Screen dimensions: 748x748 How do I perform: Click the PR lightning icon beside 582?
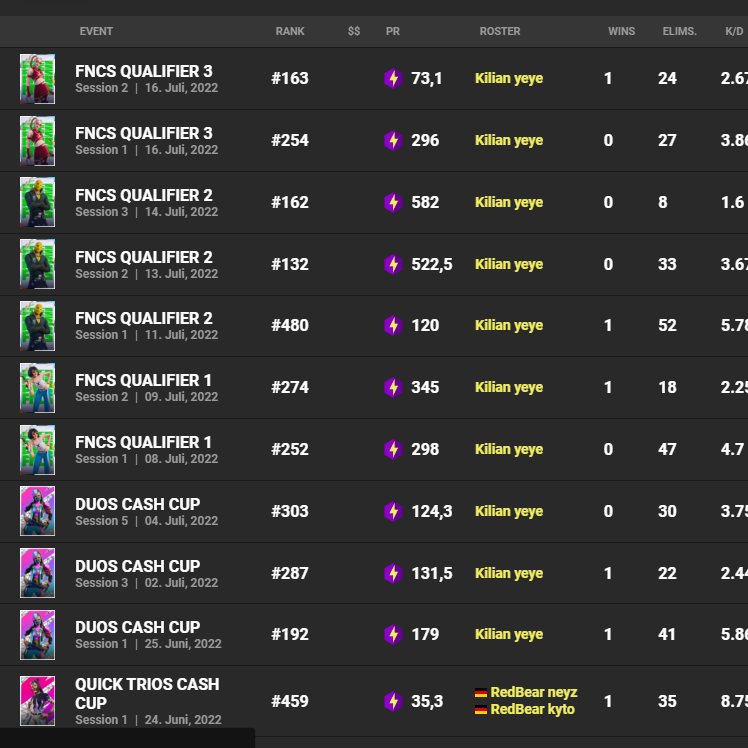click(x=393, y=202)
